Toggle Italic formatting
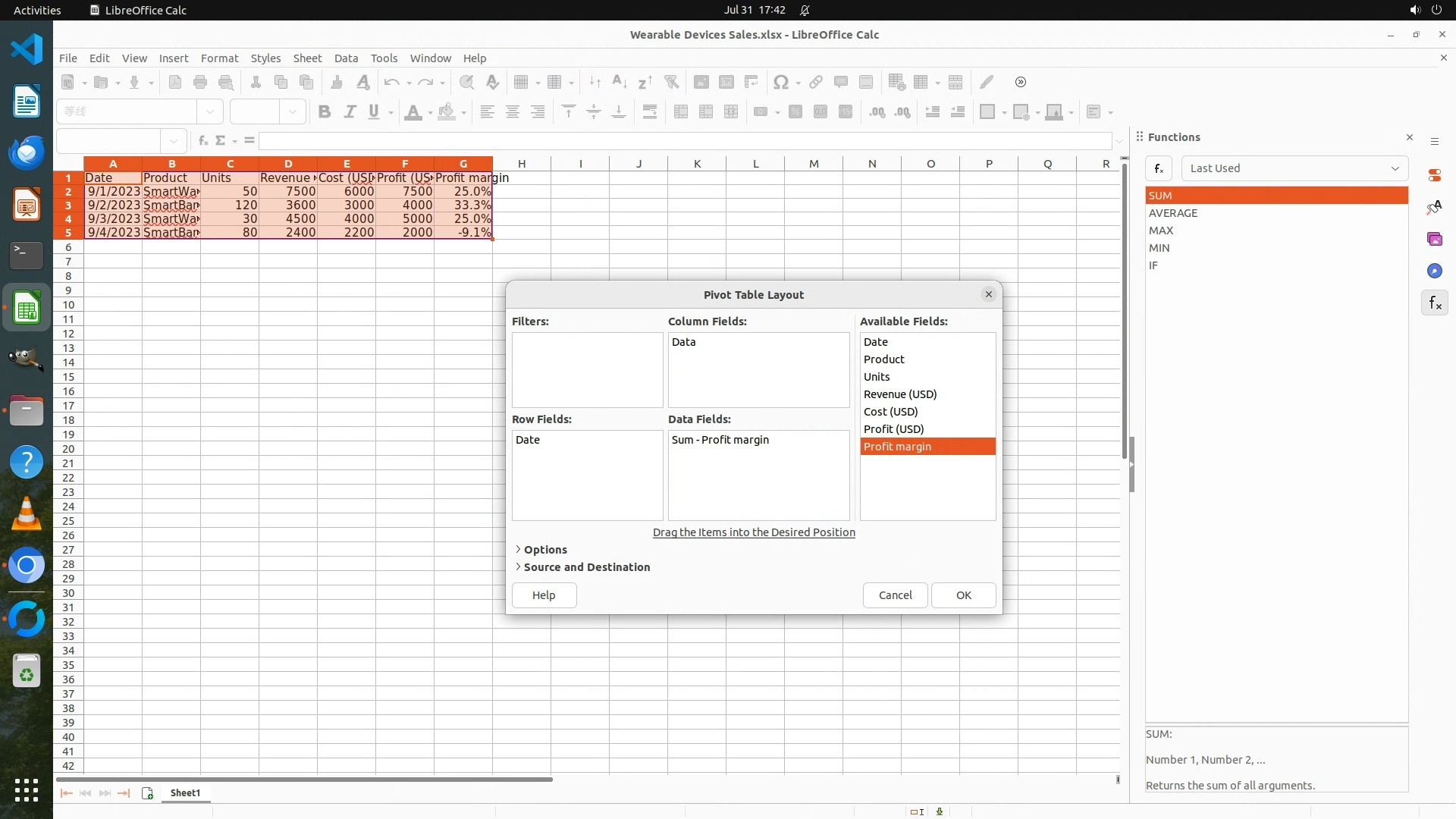Screen dimensions: 1456x819 click(350, 112)
